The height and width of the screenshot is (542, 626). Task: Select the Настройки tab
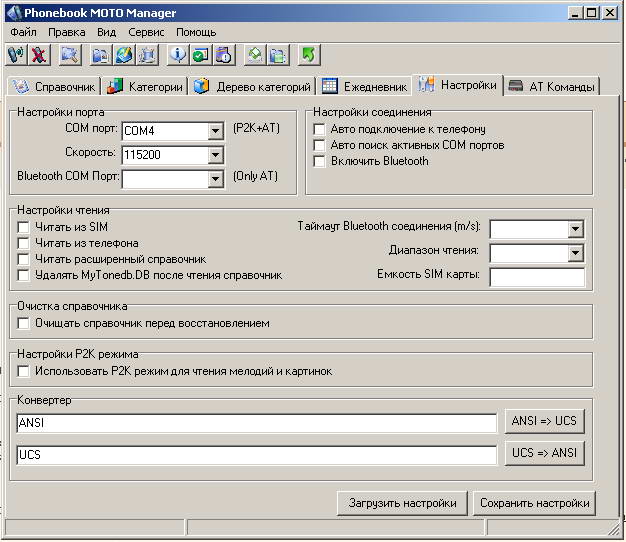[458, 85]
